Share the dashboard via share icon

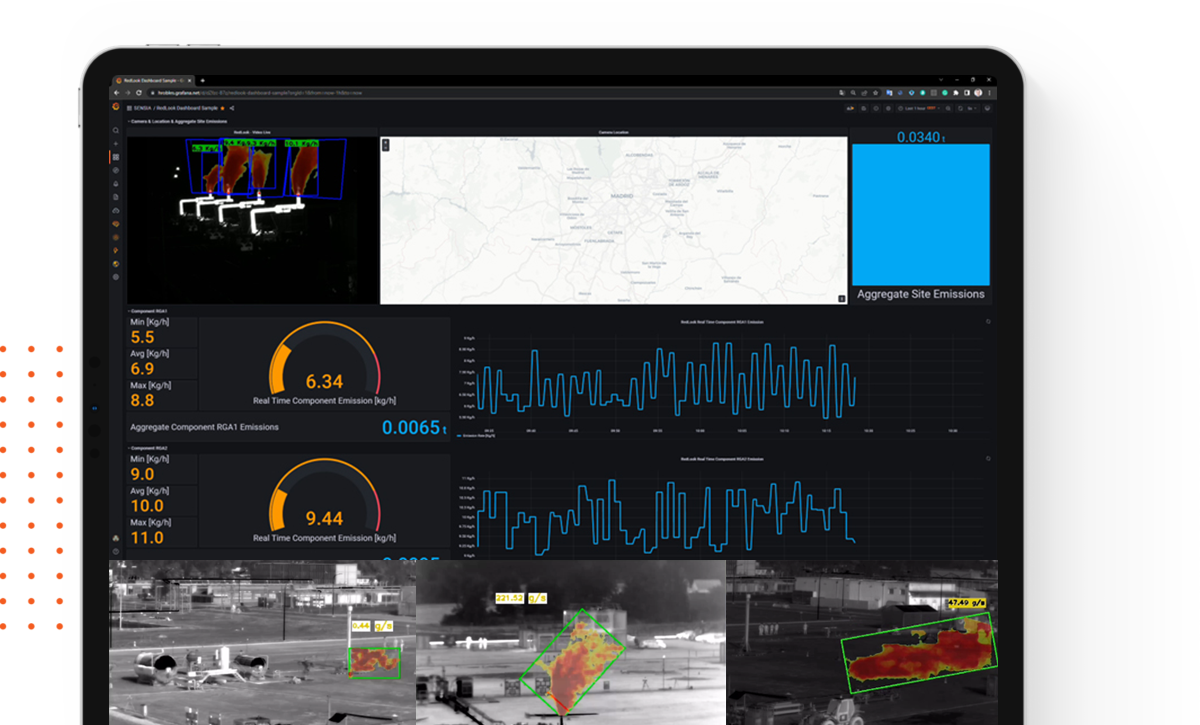pos(232,108)
